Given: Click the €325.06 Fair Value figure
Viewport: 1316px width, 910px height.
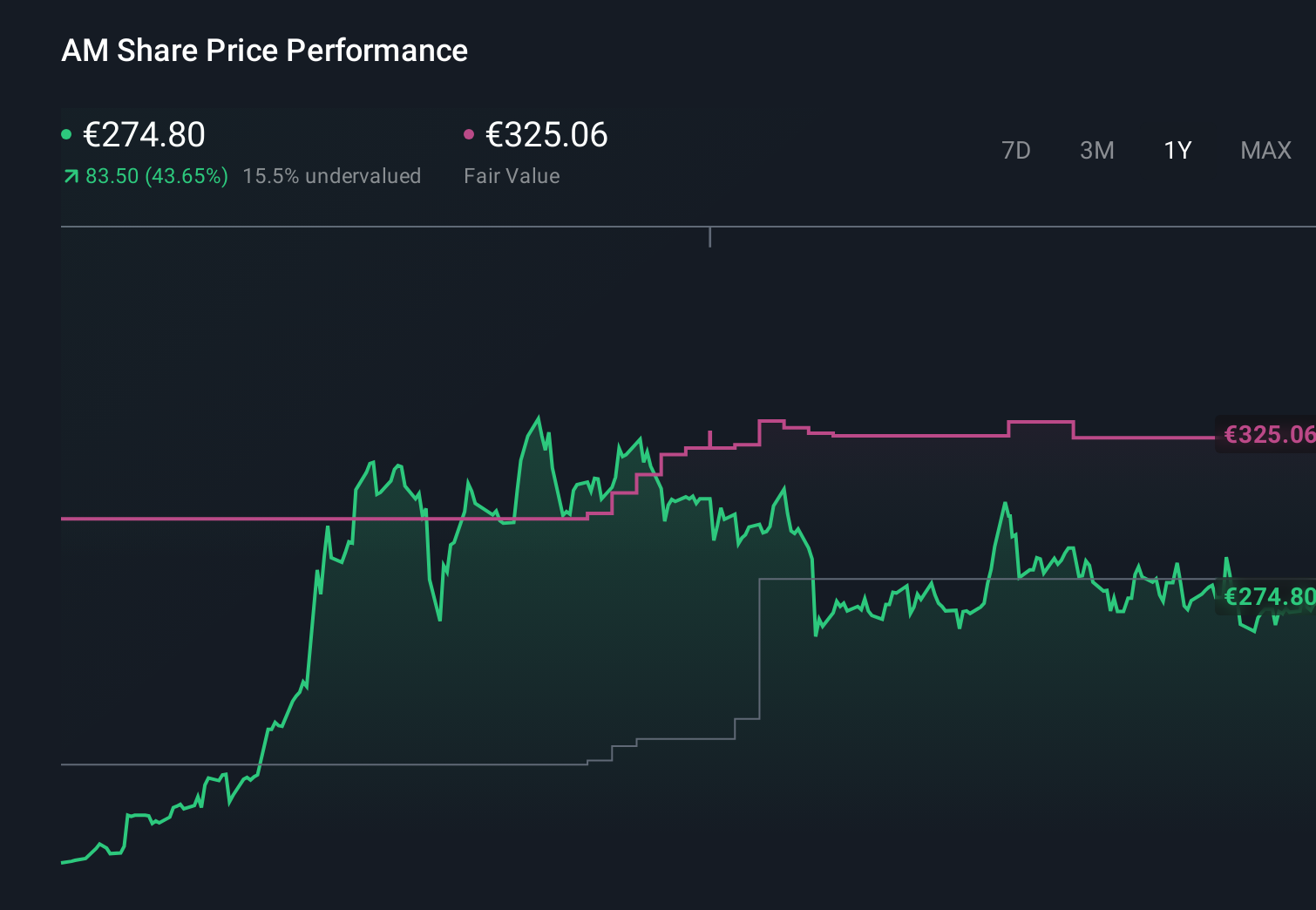Looking at the screenshot, I should tap(546, 135).
